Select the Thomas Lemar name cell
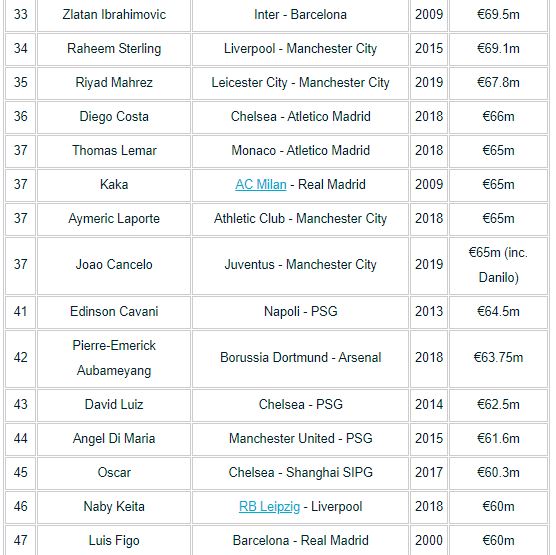This screenshot has height=555, width=556. pos(114,151)
